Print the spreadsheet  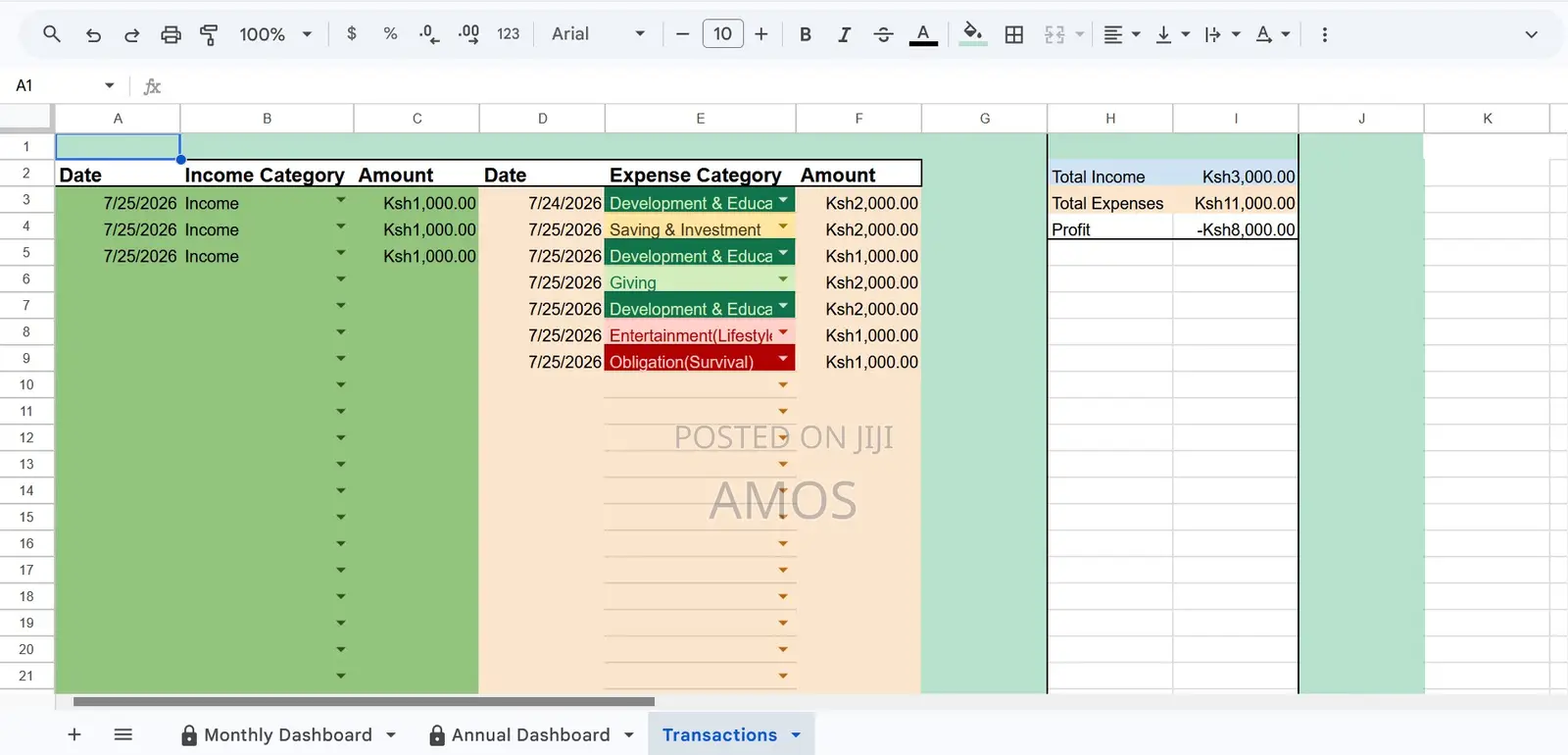tap(171, 34)
